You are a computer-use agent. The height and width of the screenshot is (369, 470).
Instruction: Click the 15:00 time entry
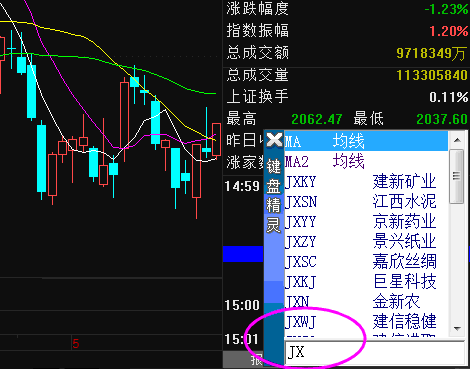pyautogui.click(x=242, y=305)
